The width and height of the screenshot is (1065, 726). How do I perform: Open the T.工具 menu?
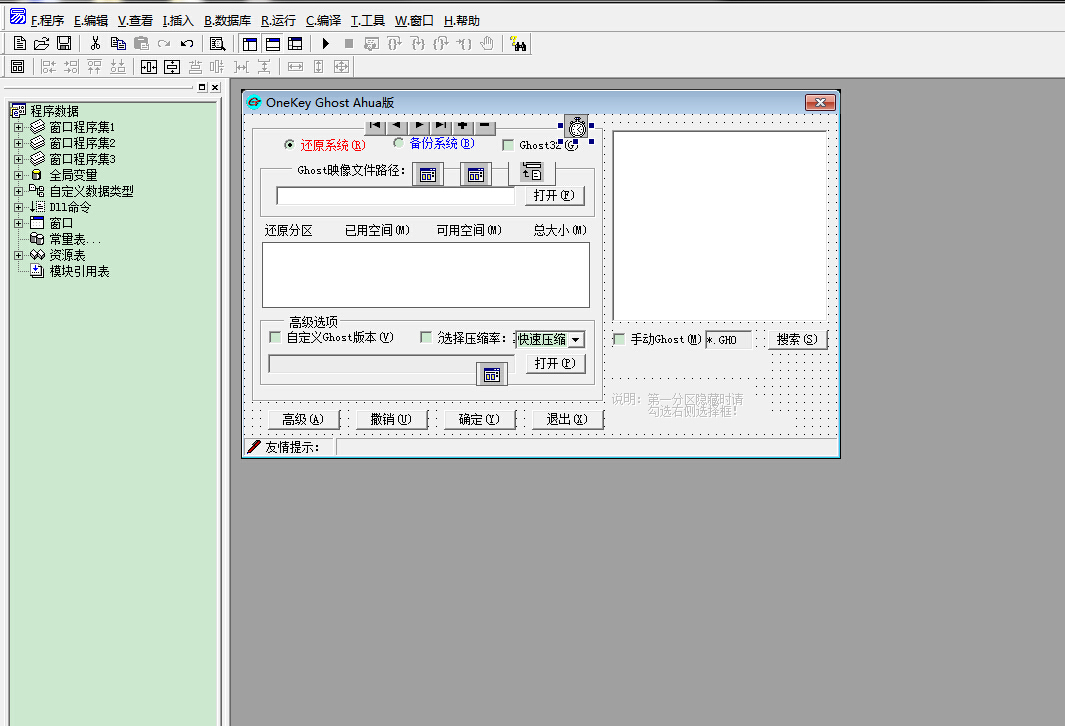pos(367,21)
